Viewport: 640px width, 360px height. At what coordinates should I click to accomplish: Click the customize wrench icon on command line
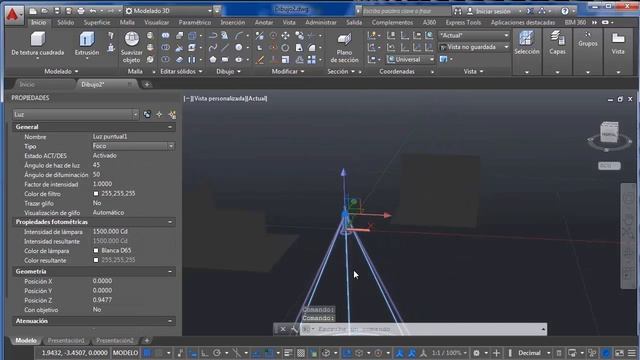294,329
